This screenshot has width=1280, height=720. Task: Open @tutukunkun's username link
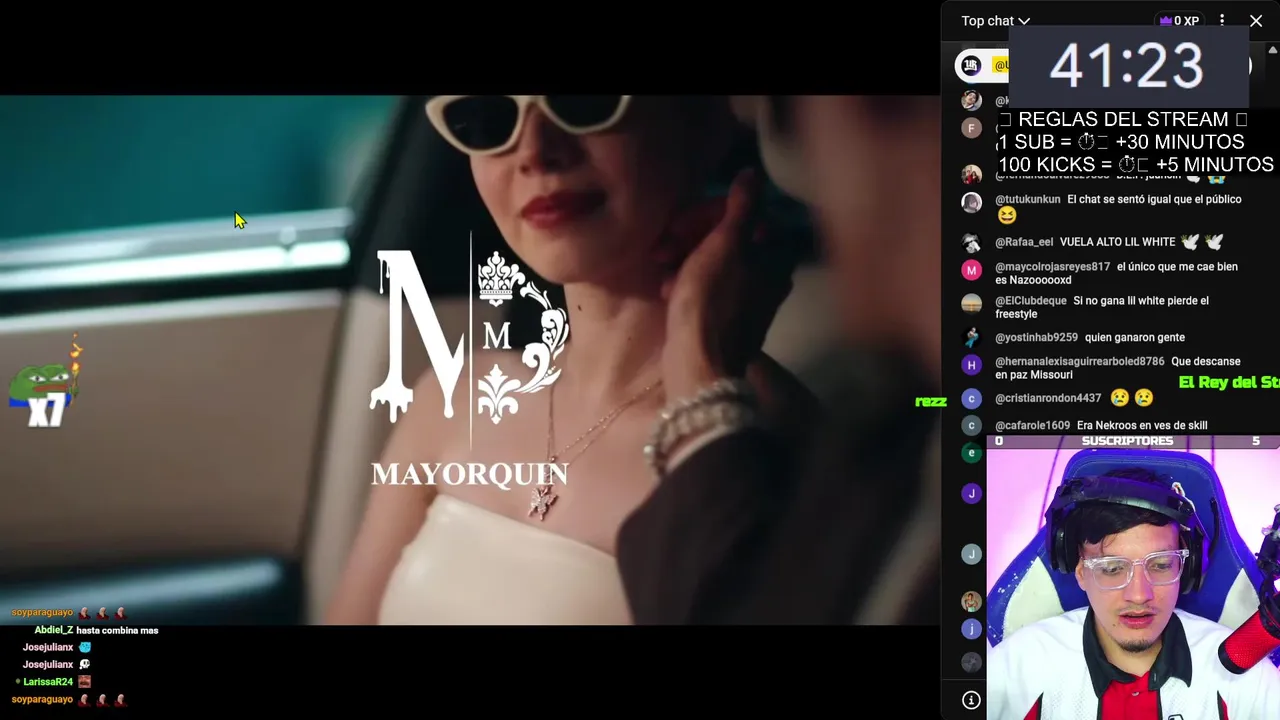click(1028, 199)
